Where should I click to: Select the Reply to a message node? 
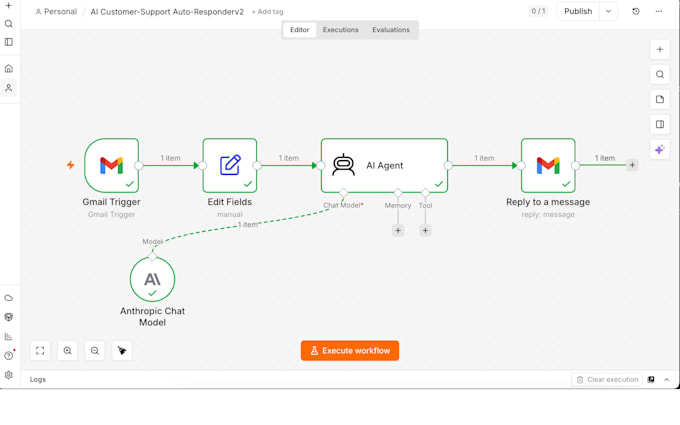(x=548, y=165)
